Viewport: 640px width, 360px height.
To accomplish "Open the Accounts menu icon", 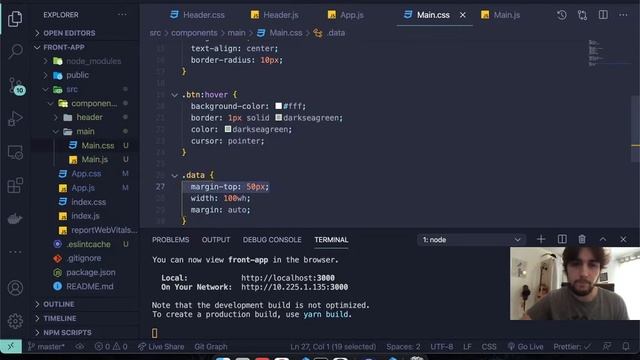I will tap(15, 288).
